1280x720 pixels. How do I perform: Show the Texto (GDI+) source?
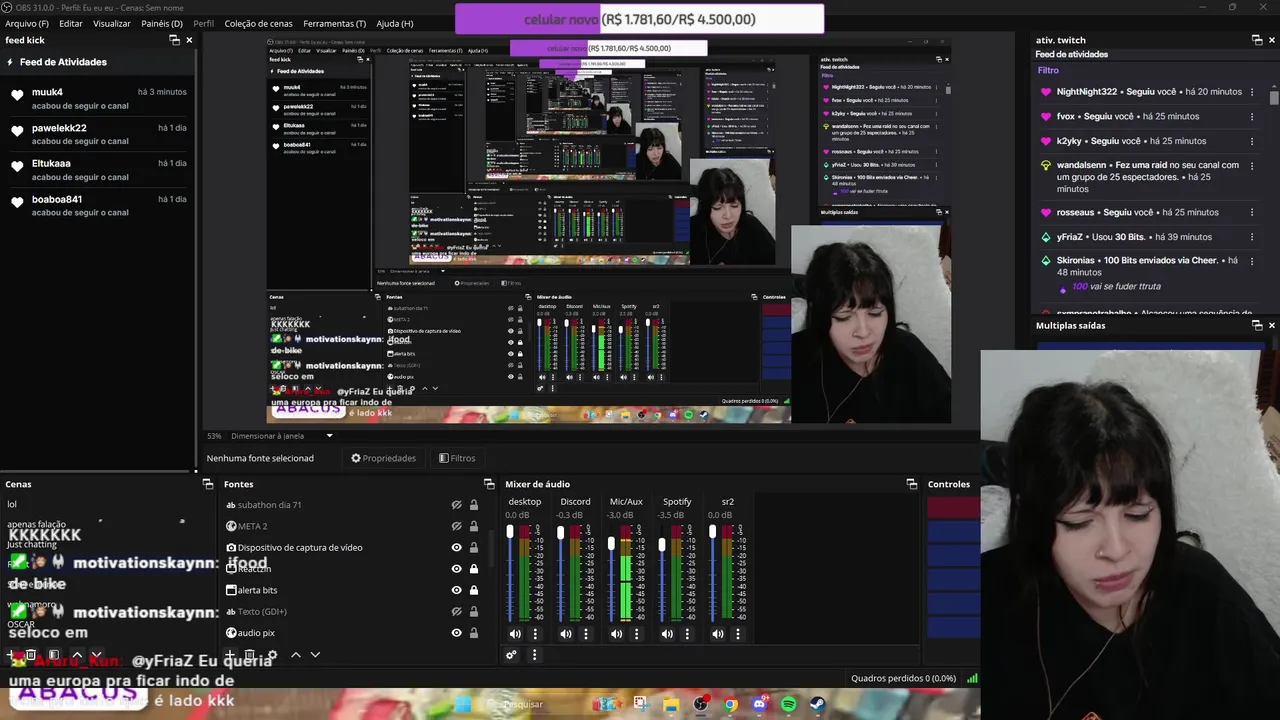click(x=456, y=611)
